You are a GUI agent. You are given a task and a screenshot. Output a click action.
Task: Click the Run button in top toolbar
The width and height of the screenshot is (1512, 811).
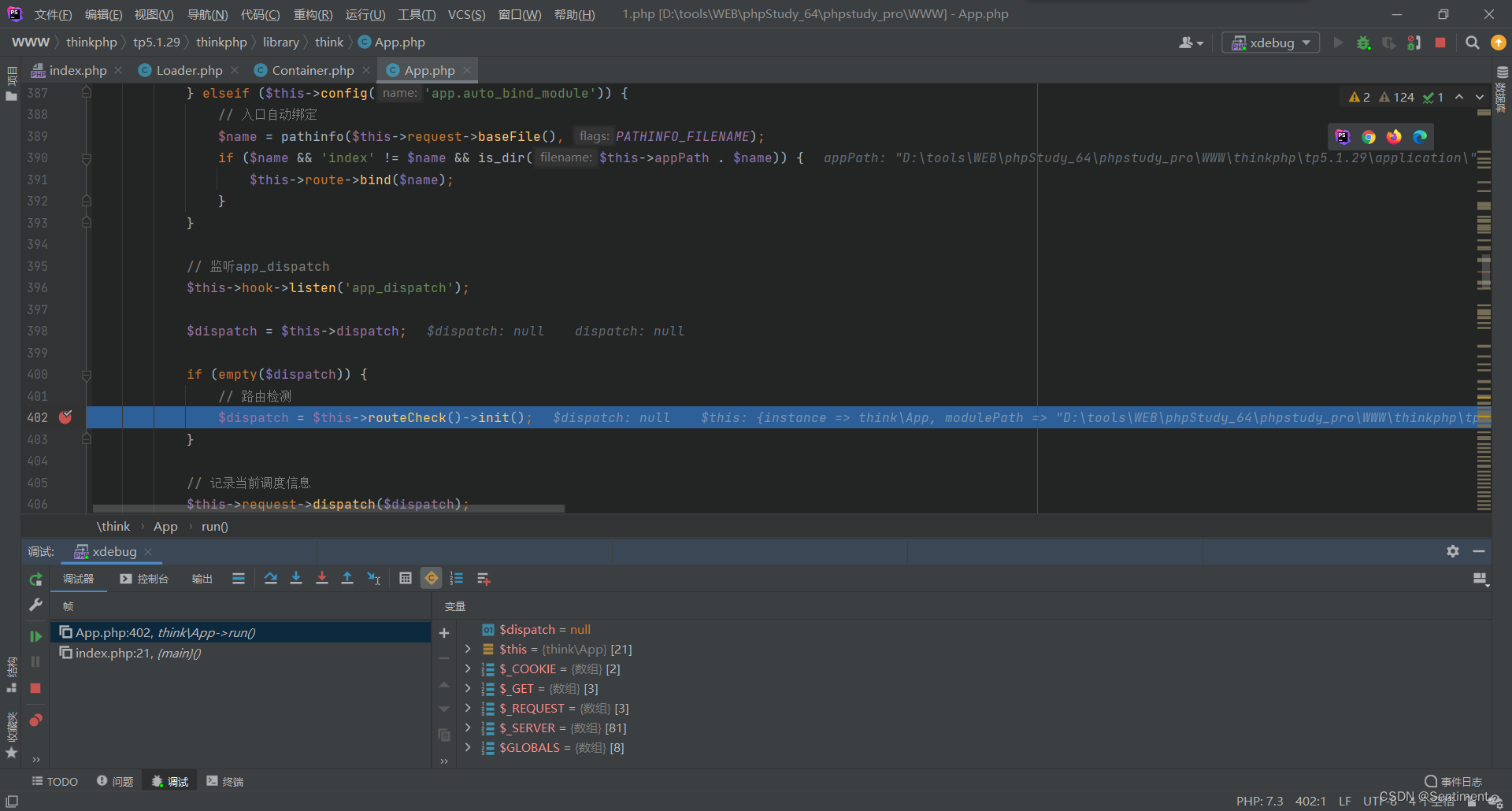1338,43
